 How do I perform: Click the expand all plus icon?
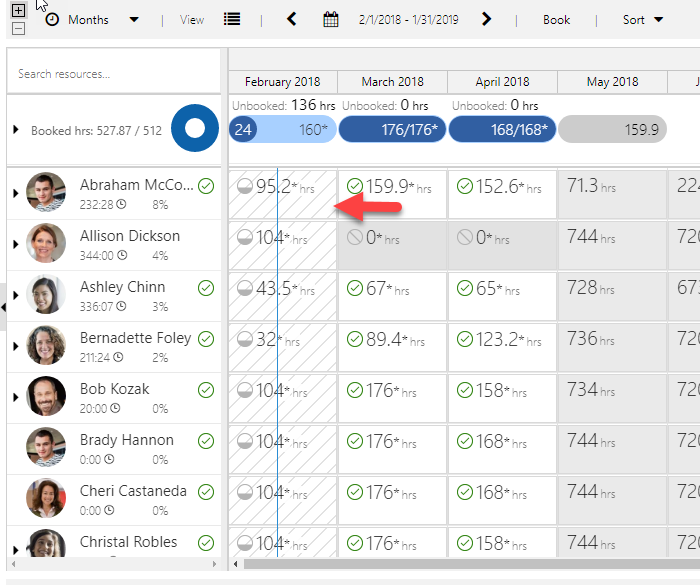pyautogui.click(x=18, y=11)
